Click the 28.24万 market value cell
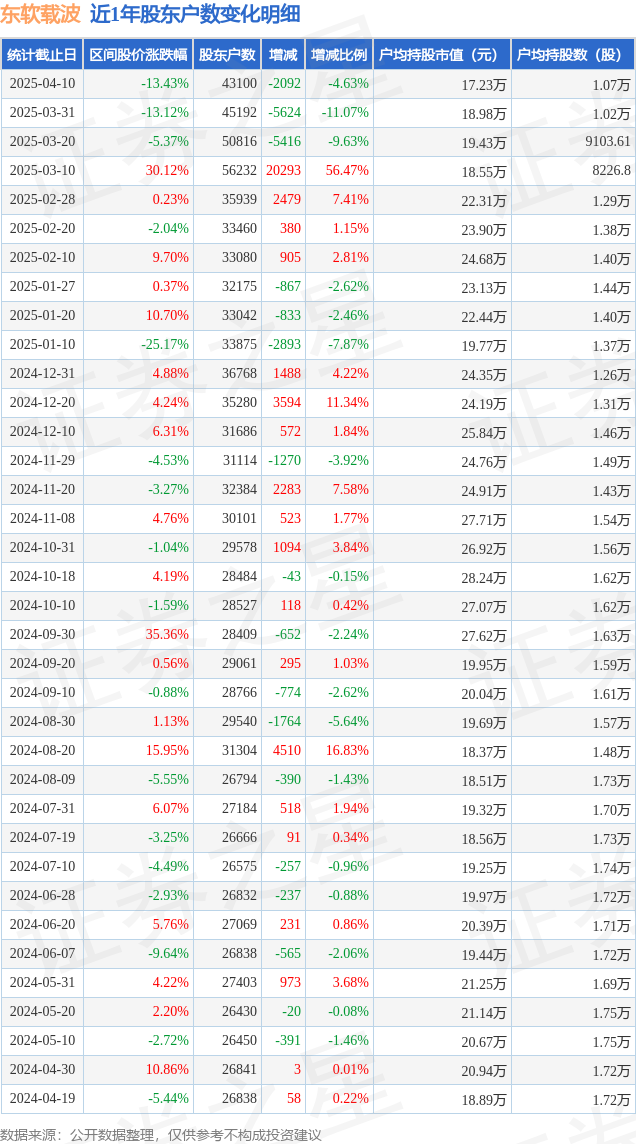This screenshot has height=1144, width=636. (485, 576)
